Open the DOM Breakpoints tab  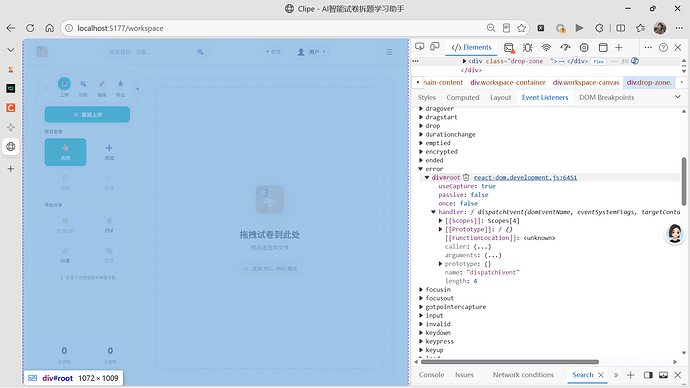coord(606,97)
